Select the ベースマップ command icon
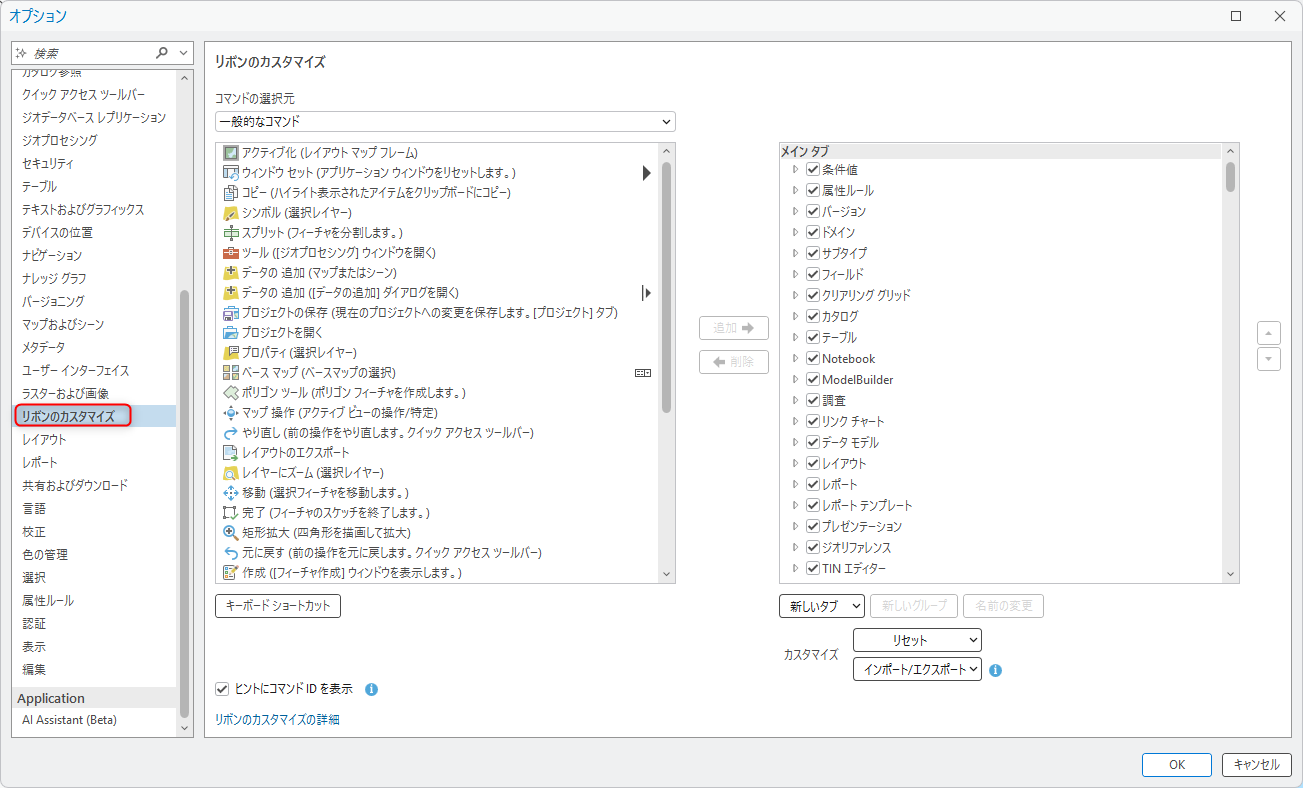 tap(231, 373)
